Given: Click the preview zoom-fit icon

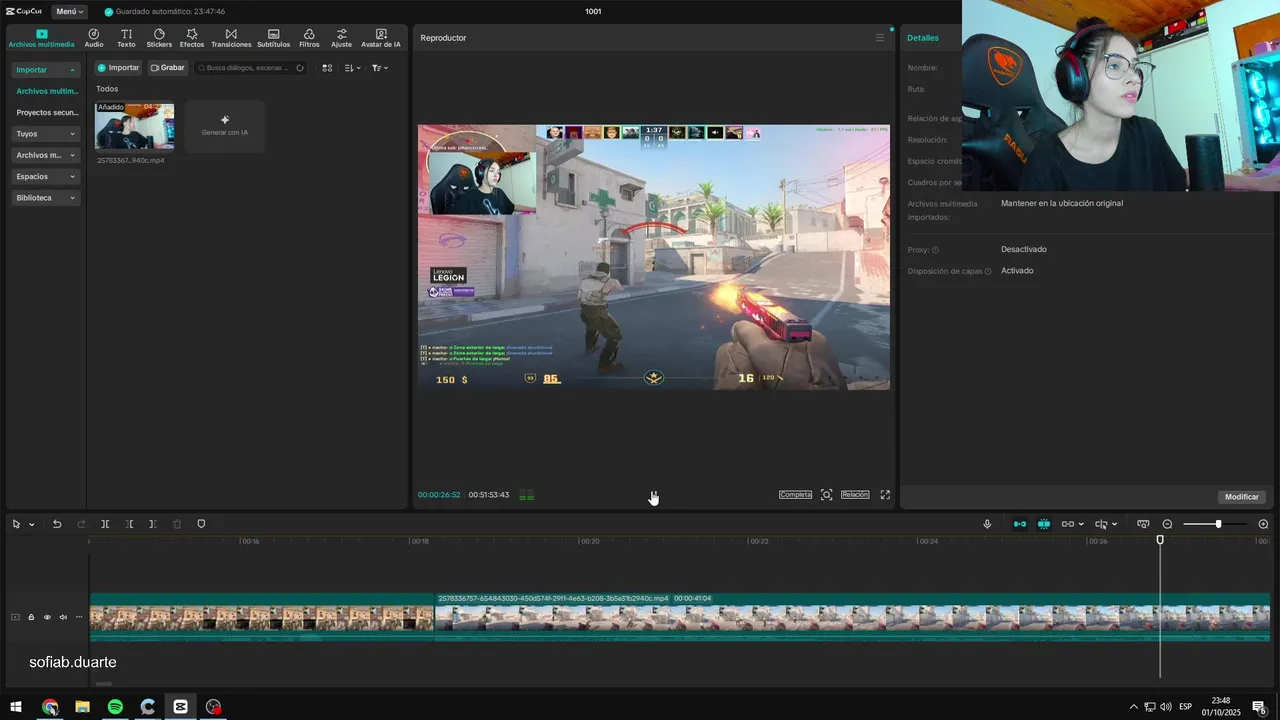Looking at the screenshot, I should [826, 495].
